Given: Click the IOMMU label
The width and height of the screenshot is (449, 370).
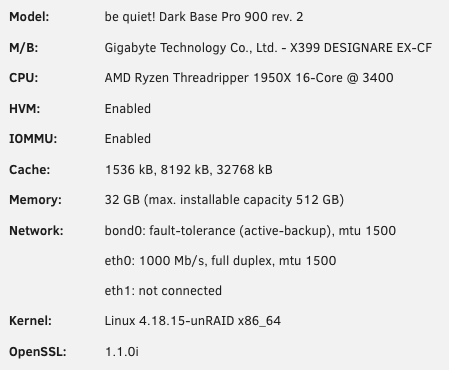Looking at the screenshot, I should pyautogui.click(x=33, y=139).
